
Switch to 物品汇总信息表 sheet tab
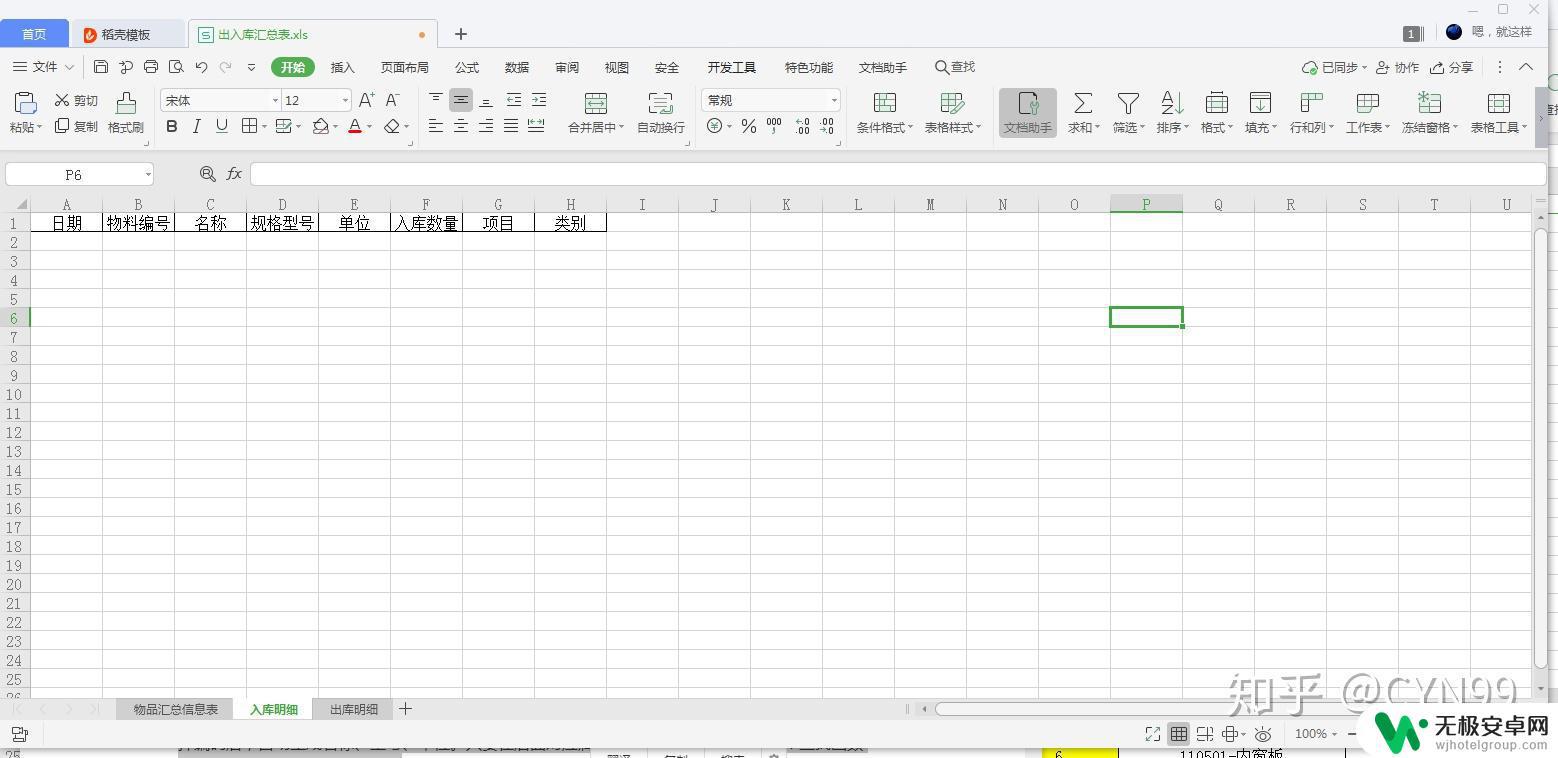click(x=176, y=709)
